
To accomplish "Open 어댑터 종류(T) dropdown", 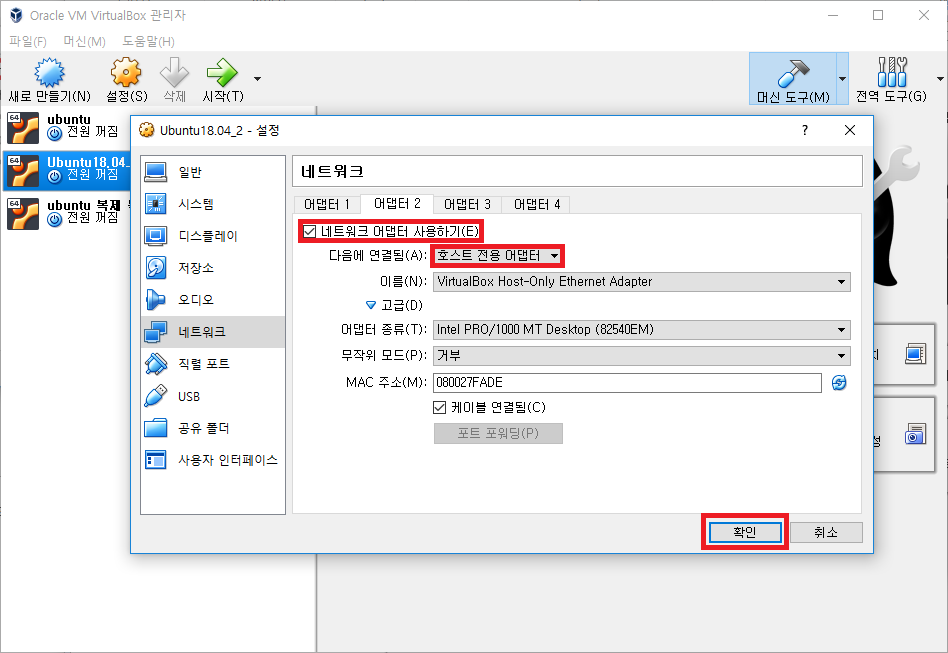I will click(641, 330).
